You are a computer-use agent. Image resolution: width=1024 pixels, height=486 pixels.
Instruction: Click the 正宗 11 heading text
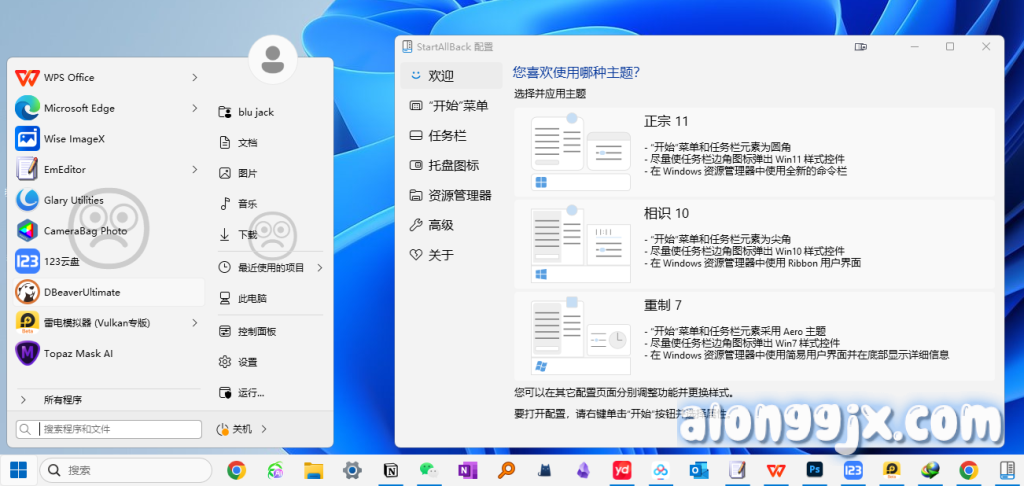point(666,122)
